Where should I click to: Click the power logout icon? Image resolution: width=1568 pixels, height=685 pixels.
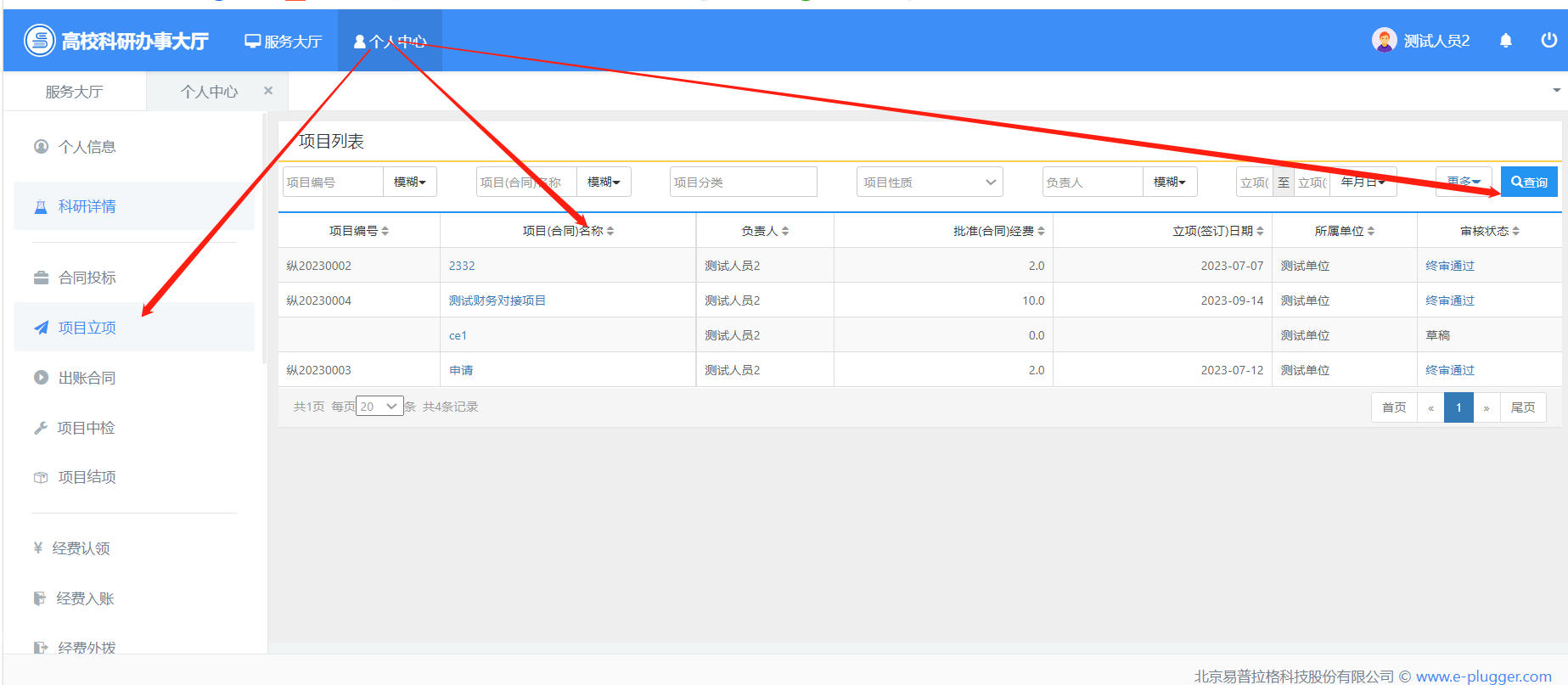(1548, 41)
